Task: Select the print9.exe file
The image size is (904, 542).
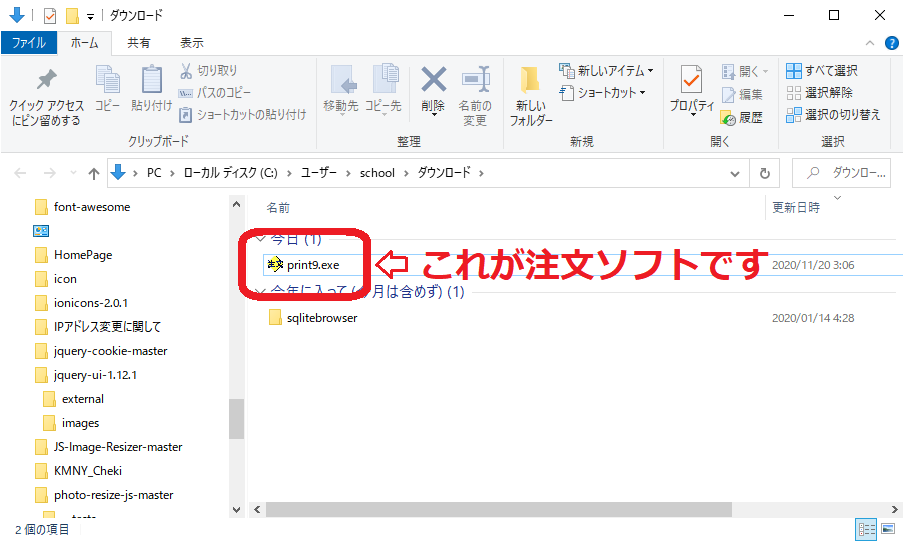Action: tap(312, 265)
